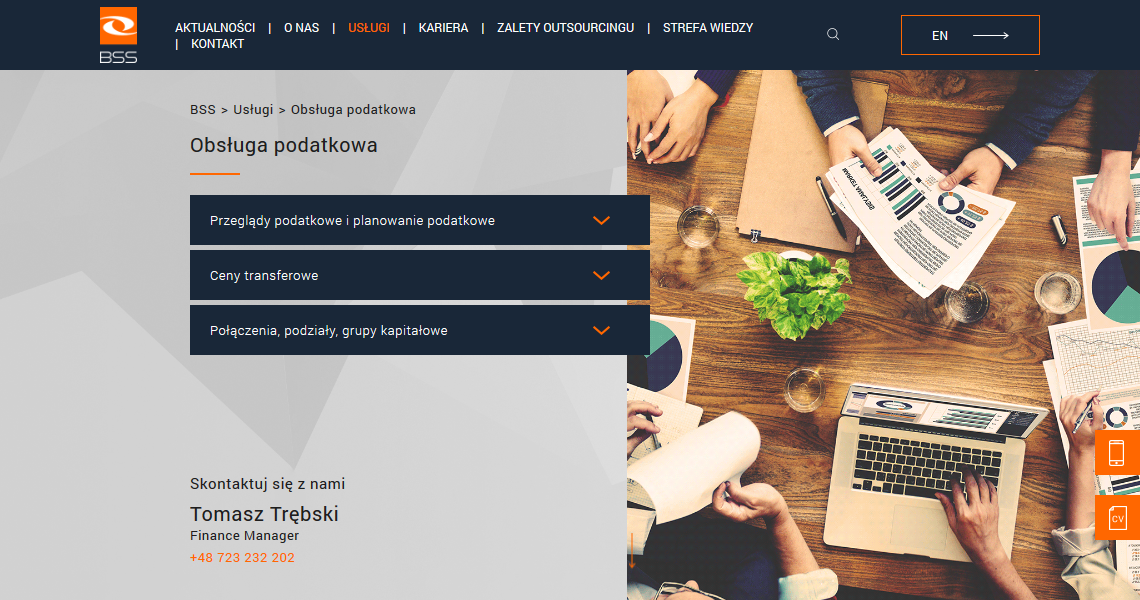1140x600 pixels.
Task: Open the Strefa wiedzy menu item
Action: [x=708, y=28]
